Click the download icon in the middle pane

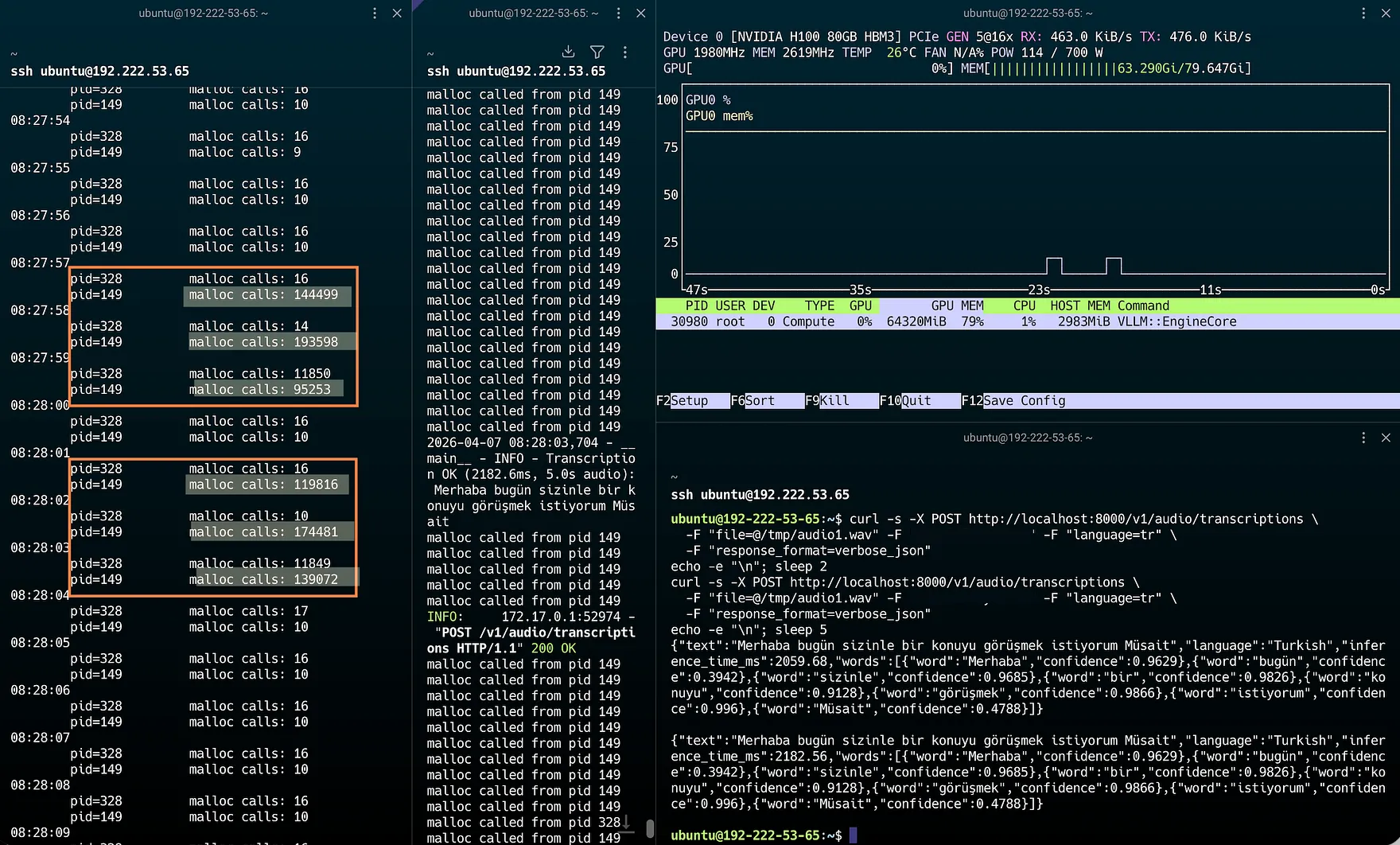(x=568, y=52)
